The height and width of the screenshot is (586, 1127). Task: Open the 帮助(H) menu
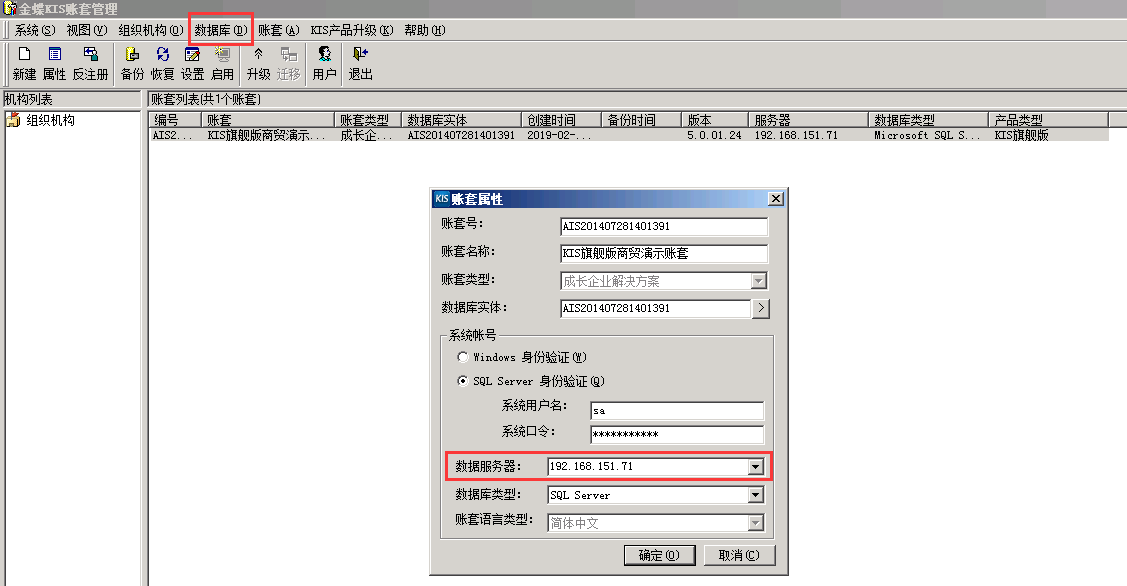(x=424, y=30)
